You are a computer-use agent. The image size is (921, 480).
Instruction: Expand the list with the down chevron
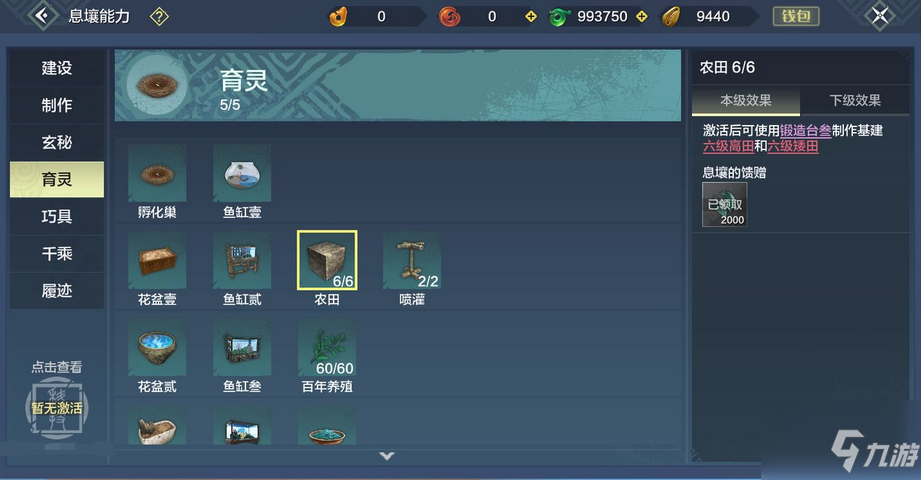(386, 456)
